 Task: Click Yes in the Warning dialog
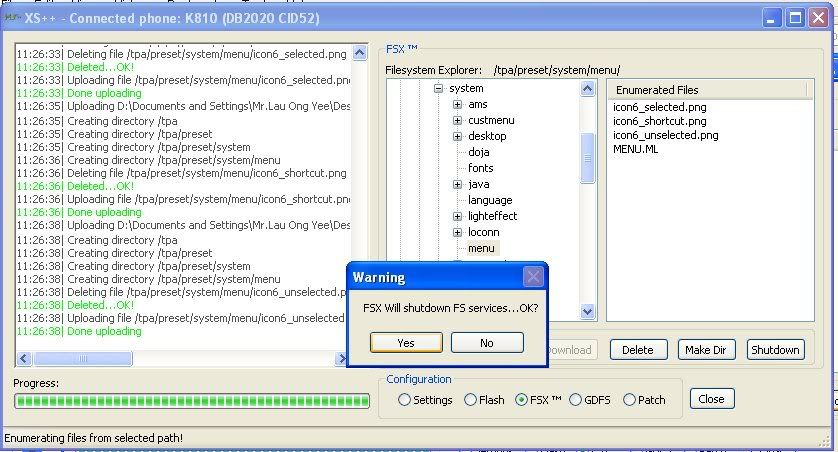[x=406, y=343]
